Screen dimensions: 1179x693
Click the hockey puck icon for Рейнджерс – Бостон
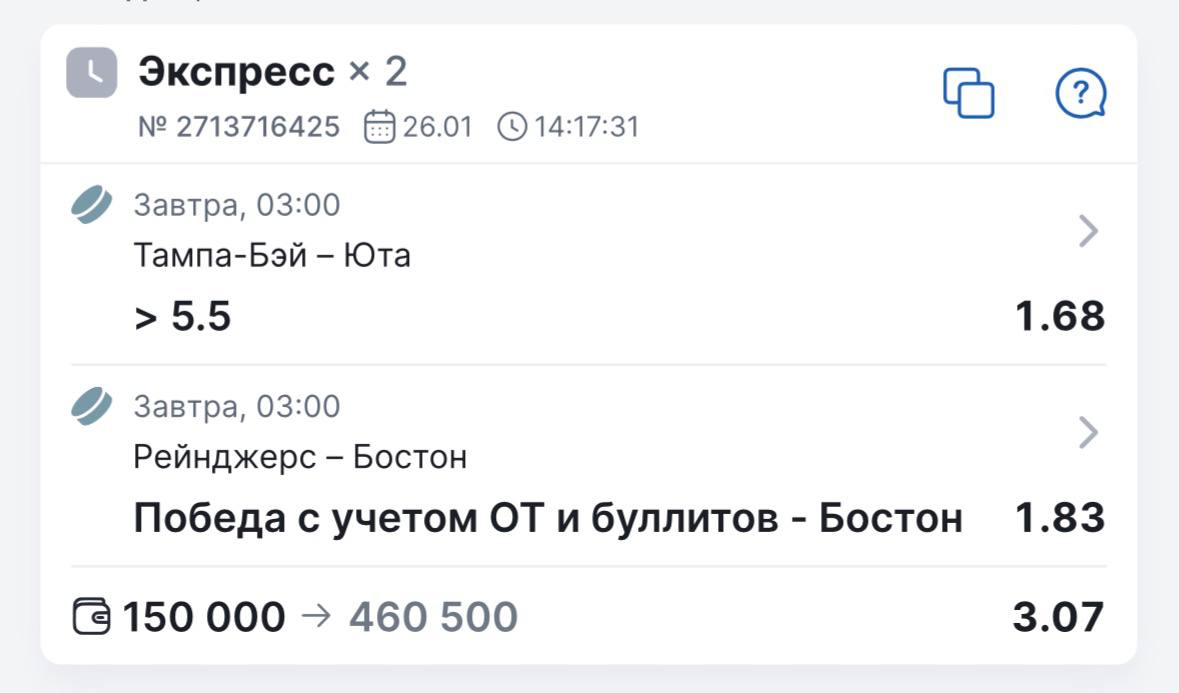point(92,407)
